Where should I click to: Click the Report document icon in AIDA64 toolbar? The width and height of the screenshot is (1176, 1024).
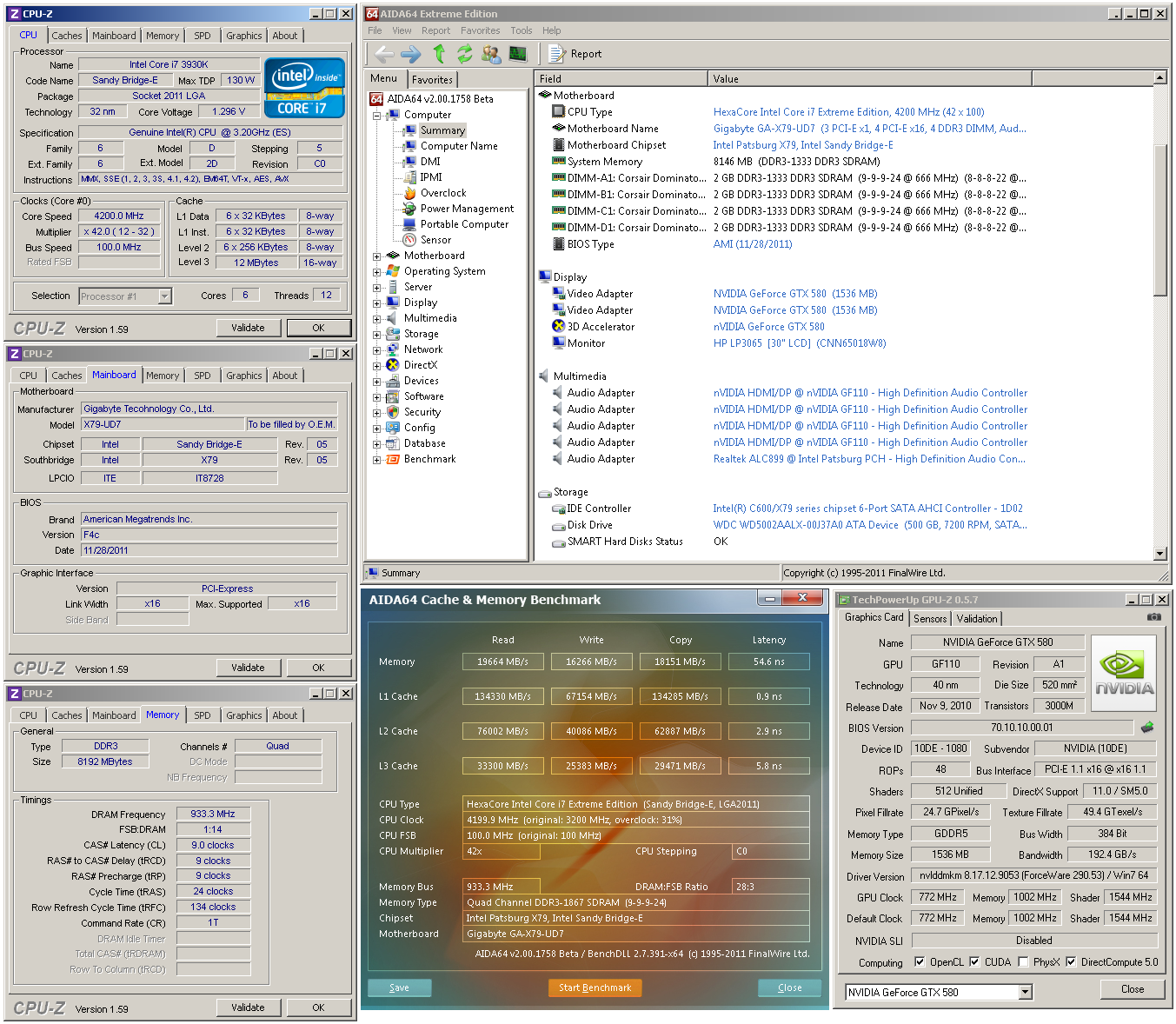(x=557, y=54)
